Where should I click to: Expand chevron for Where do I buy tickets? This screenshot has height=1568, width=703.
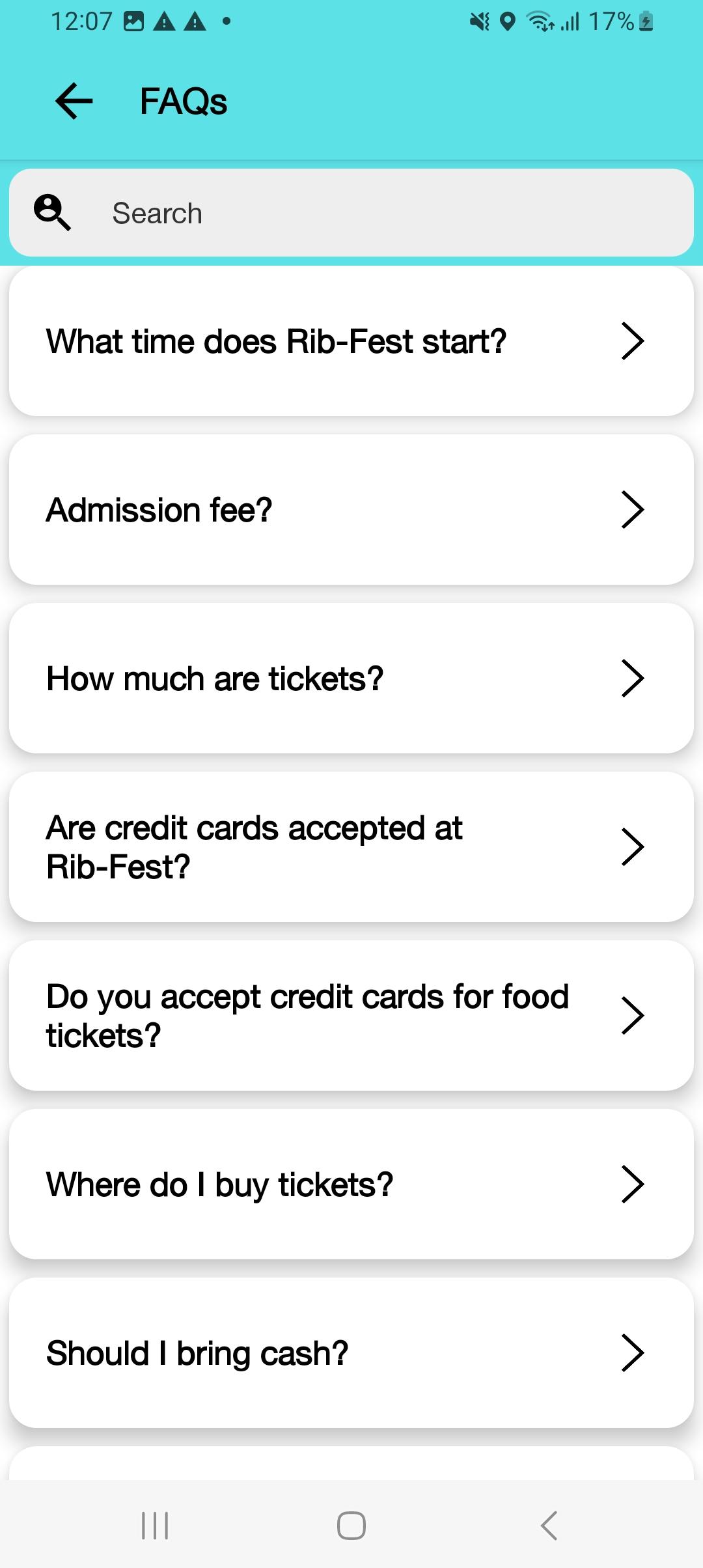point(632,1184)
